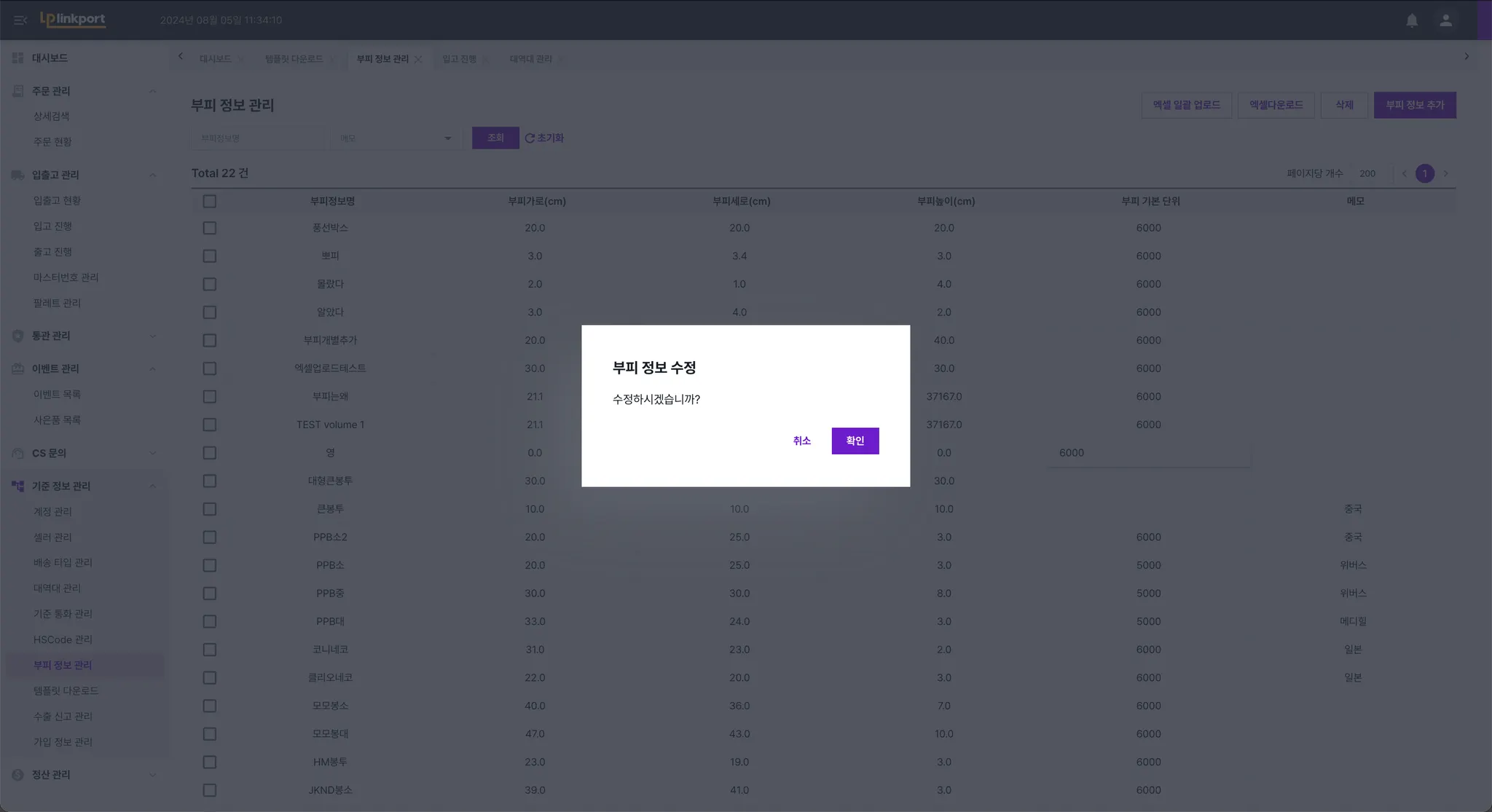This screenshot has width=1492, height=812.
Task: Confirm the edit with 확인 button
Action: (855, 441)
